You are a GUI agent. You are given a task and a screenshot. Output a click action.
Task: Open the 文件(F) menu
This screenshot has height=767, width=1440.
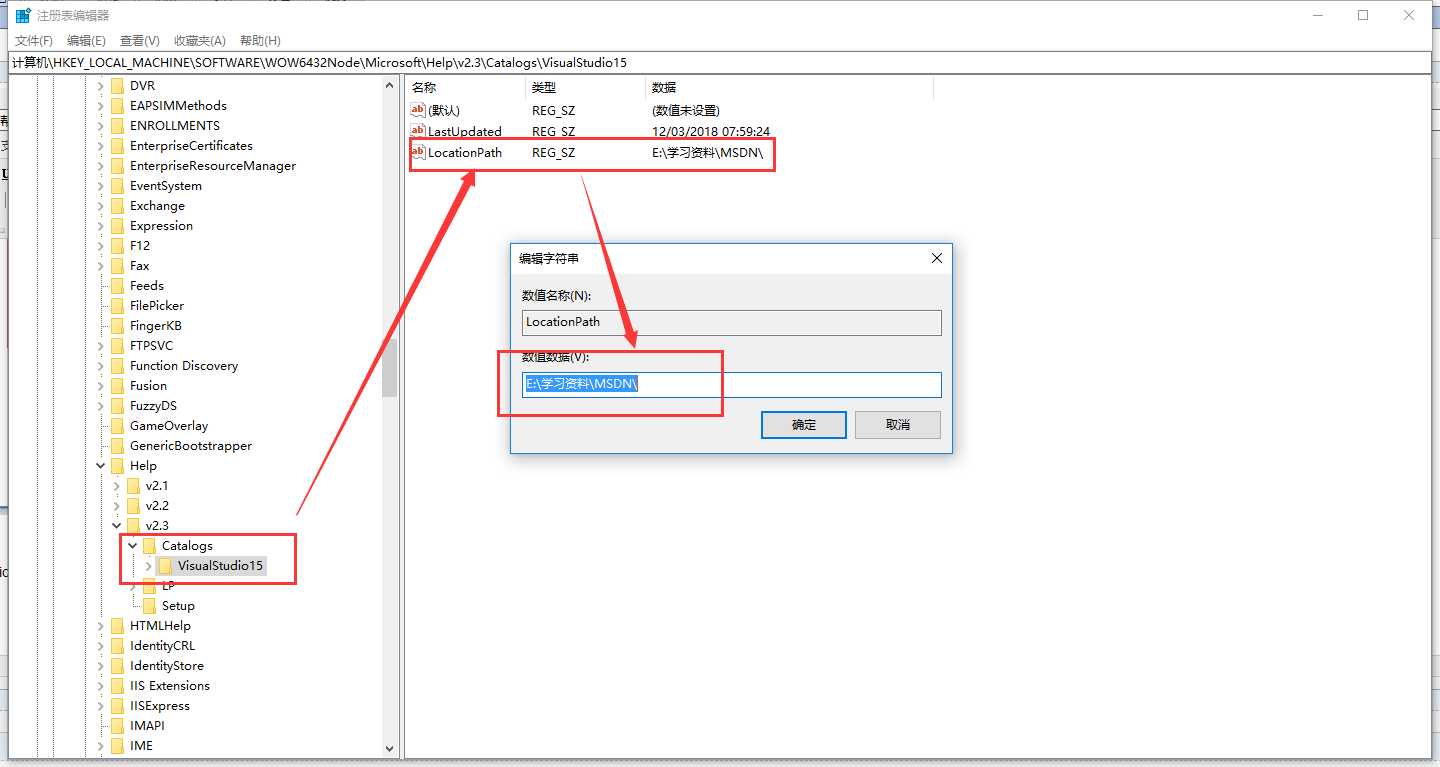tap(34, 41)
